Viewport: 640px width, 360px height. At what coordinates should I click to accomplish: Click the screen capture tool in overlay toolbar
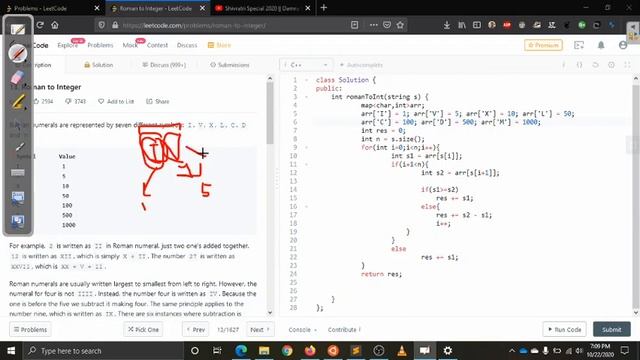[x=18, y=198]
